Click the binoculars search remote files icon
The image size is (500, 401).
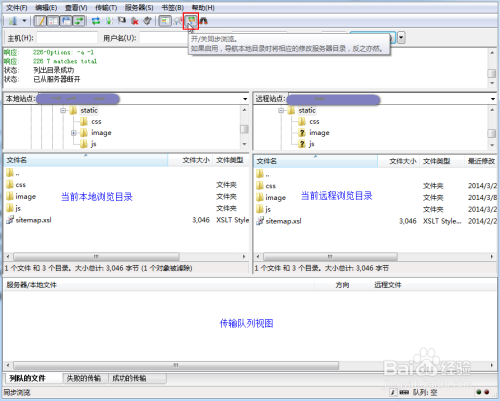tap(204, 21)
